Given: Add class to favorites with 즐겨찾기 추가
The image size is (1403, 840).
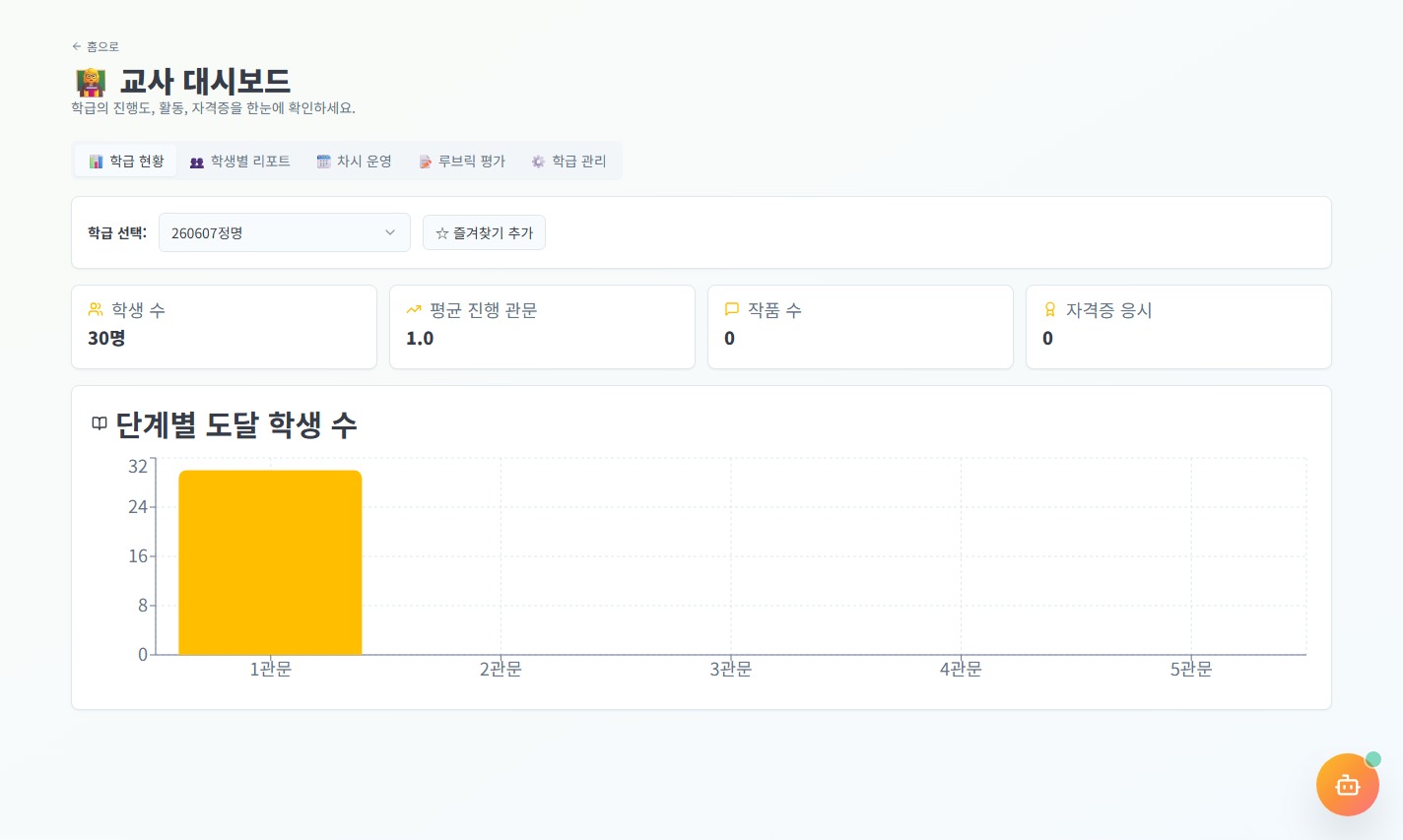Looking at the screenshot, I should click(x=484, y=232).
